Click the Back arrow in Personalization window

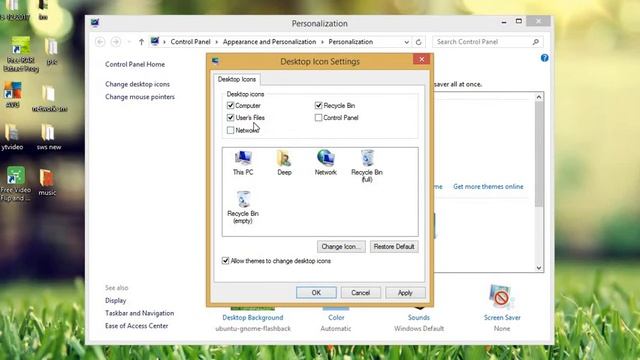click(x=100, y=42)
